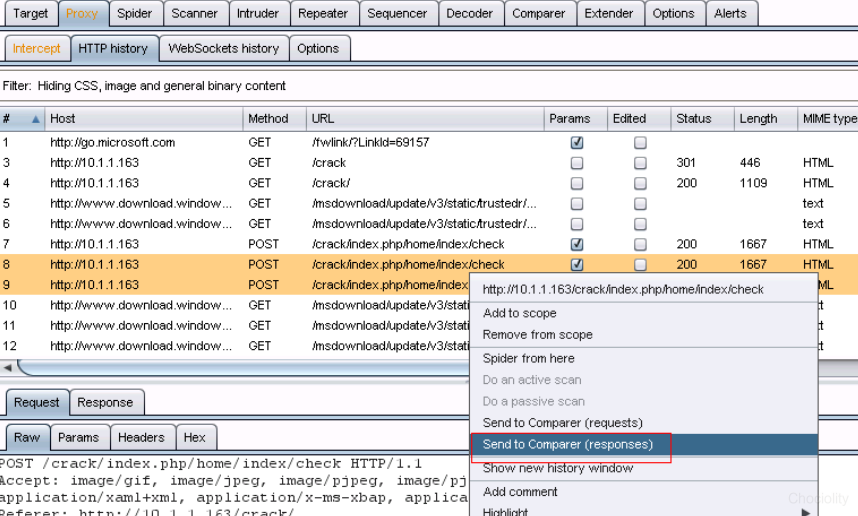Toggle Edited checkbox in row 4 /crack/

(x=640, y=183)
